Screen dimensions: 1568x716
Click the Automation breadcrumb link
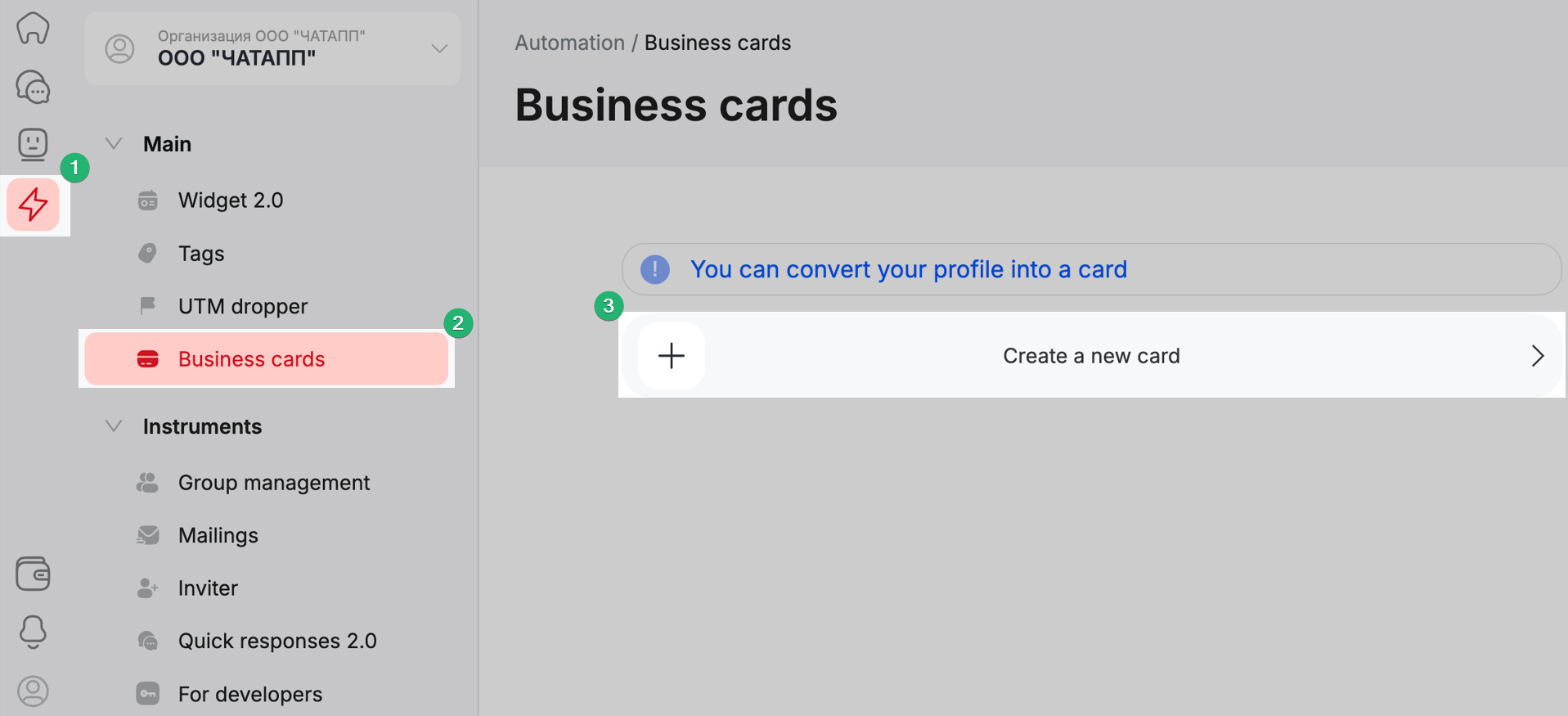tap(569, 43)
